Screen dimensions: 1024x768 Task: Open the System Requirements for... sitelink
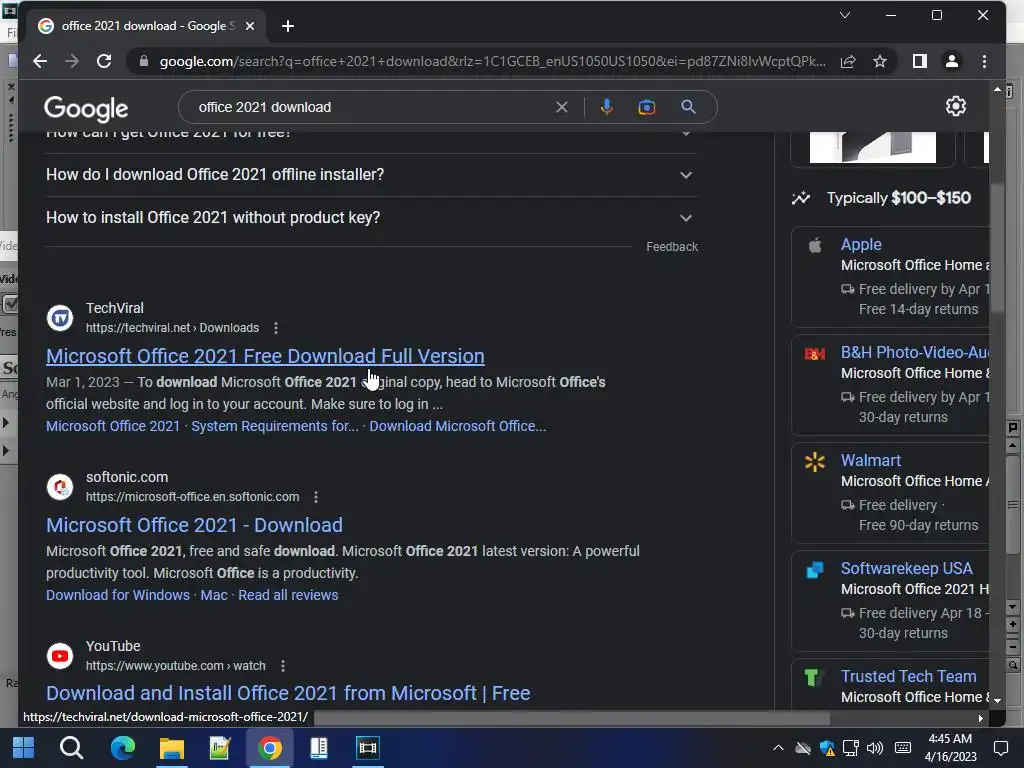point(274,426)
